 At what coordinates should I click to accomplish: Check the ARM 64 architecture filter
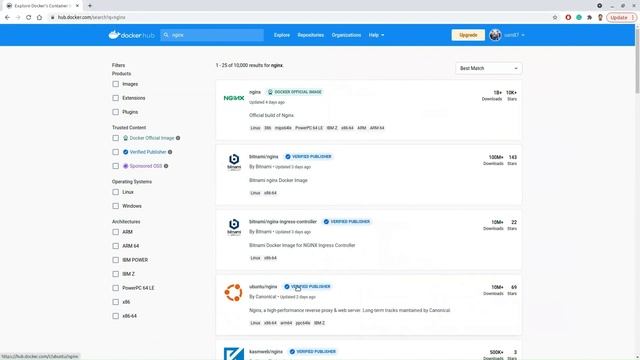[x=116, y=246]
